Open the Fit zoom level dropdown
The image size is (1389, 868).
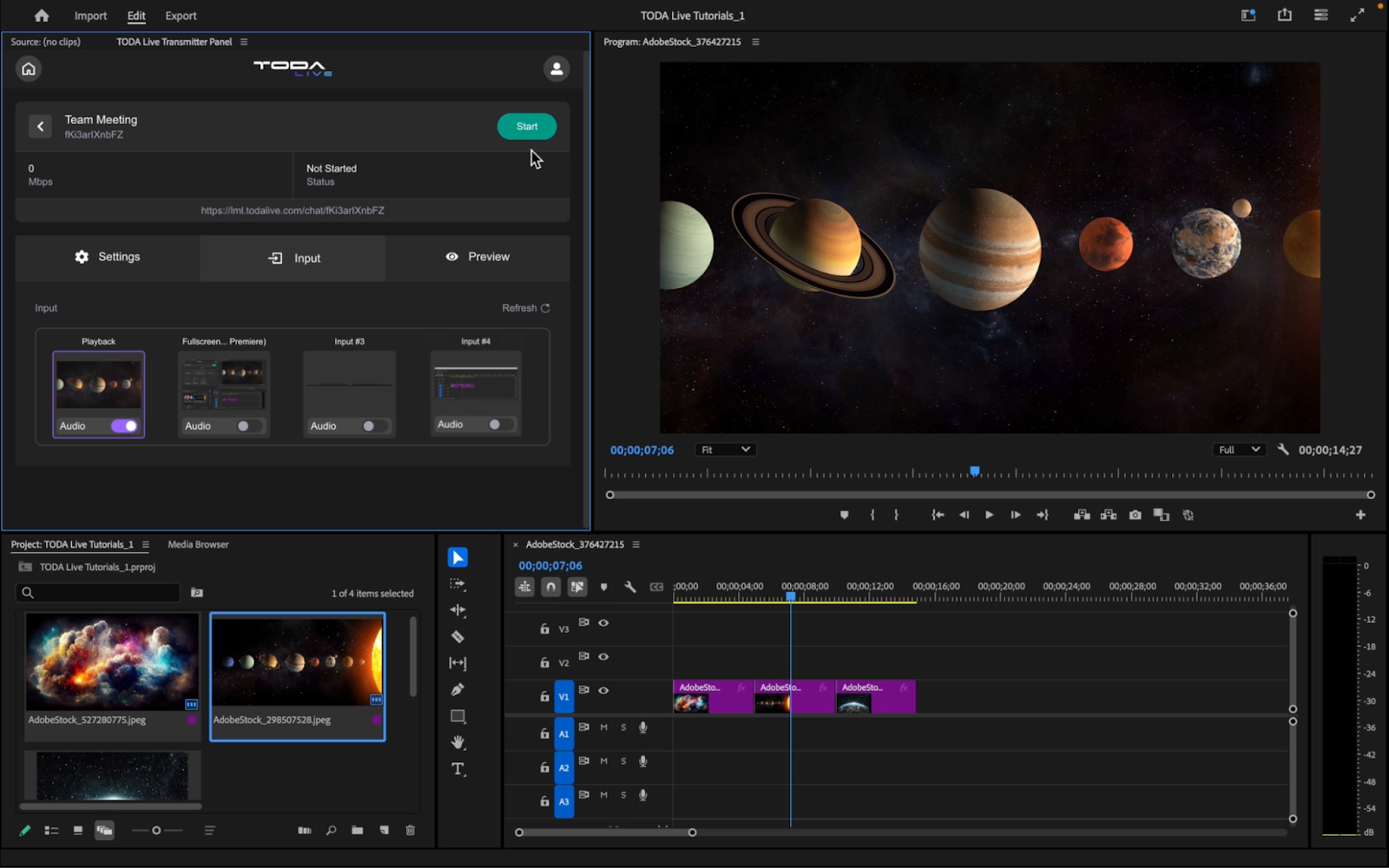725,450
